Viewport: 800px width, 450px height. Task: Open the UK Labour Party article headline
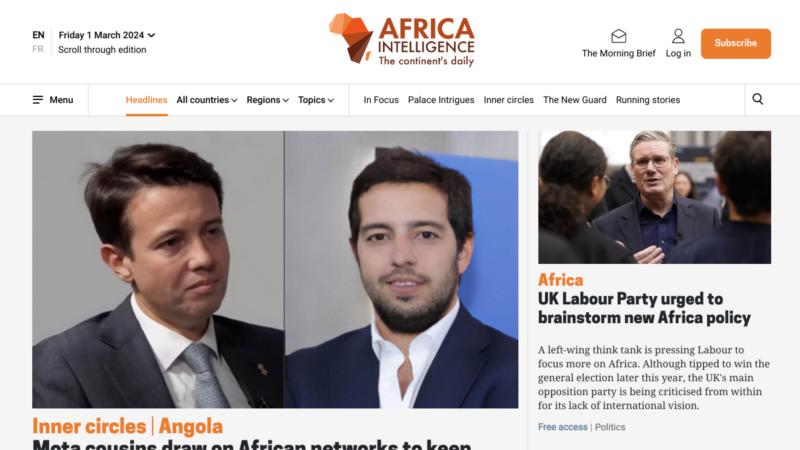[x=644, y=308]
